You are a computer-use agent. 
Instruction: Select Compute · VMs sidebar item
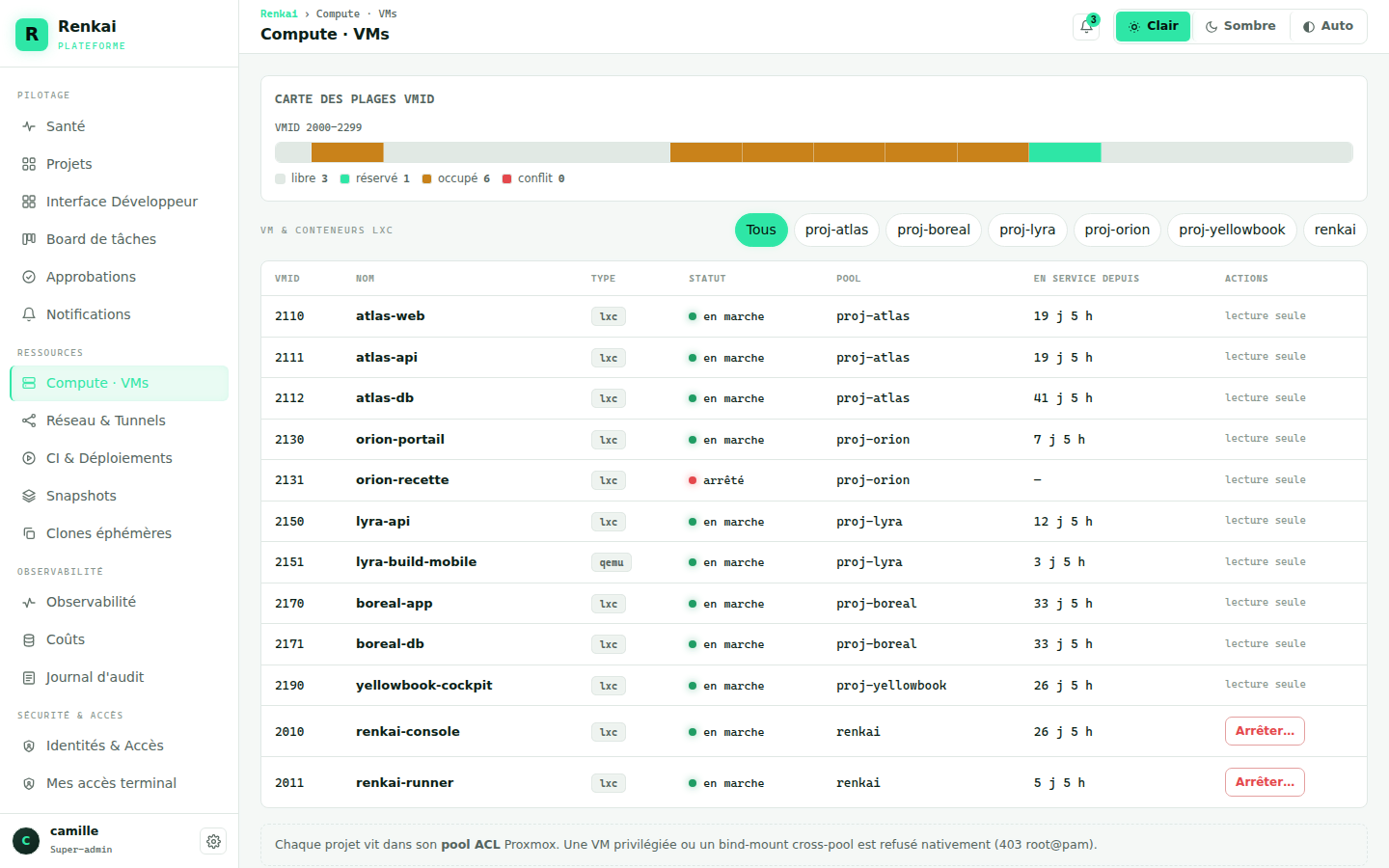[x=120, y=383]
